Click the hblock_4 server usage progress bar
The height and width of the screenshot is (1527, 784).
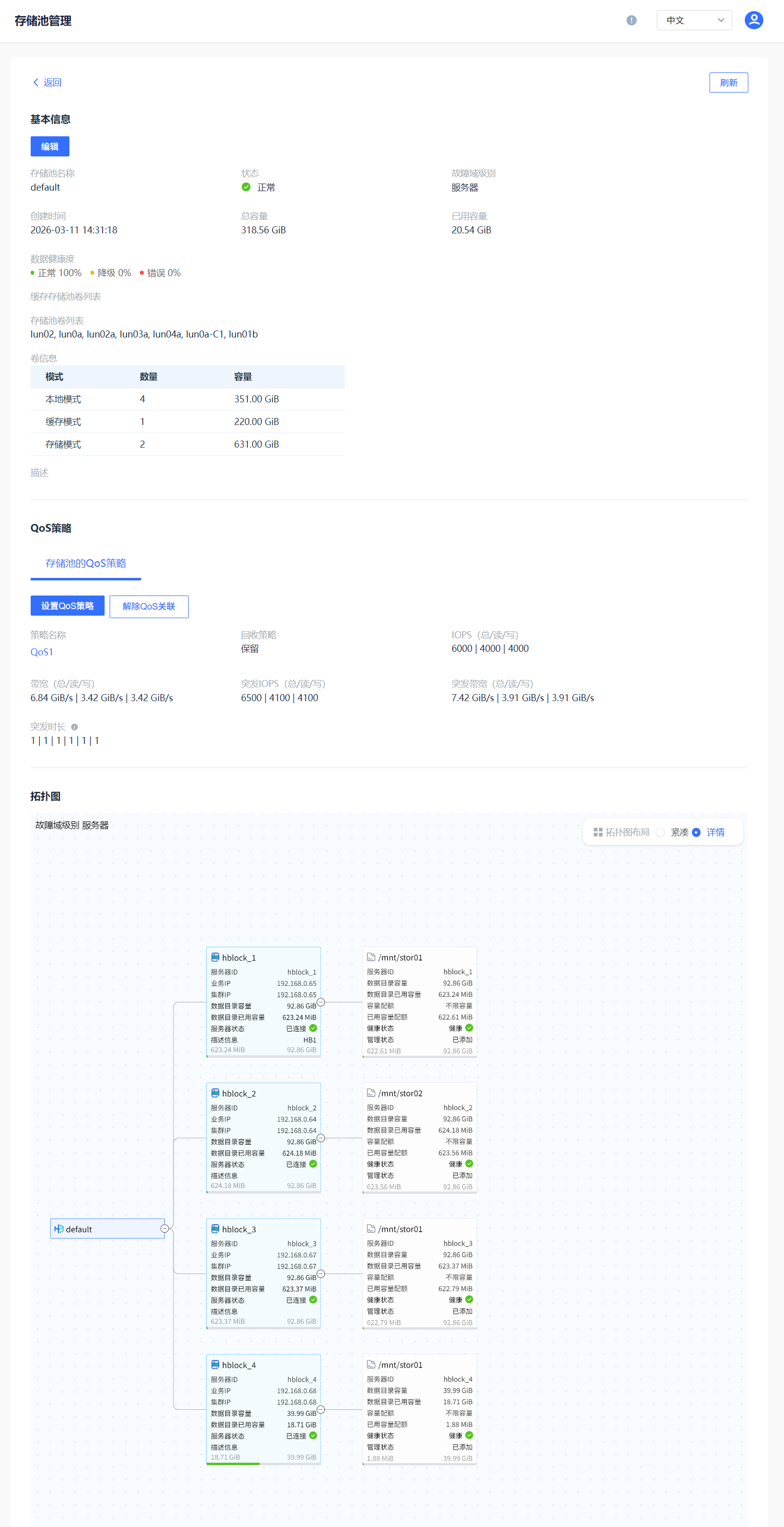click(x=264, y=1464)
